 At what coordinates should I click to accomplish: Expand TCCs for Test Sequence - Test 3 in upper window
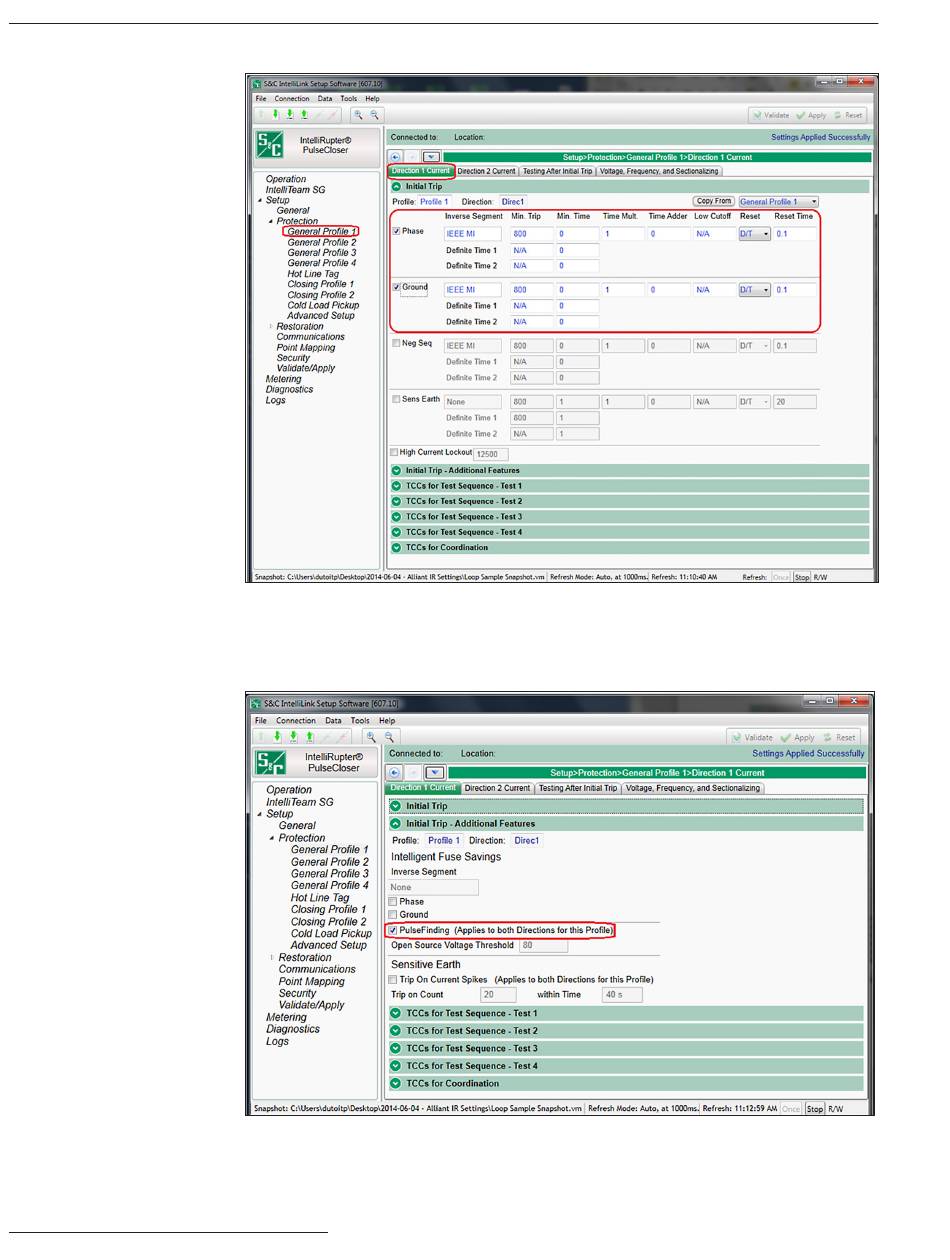click(x=397, y=517)
